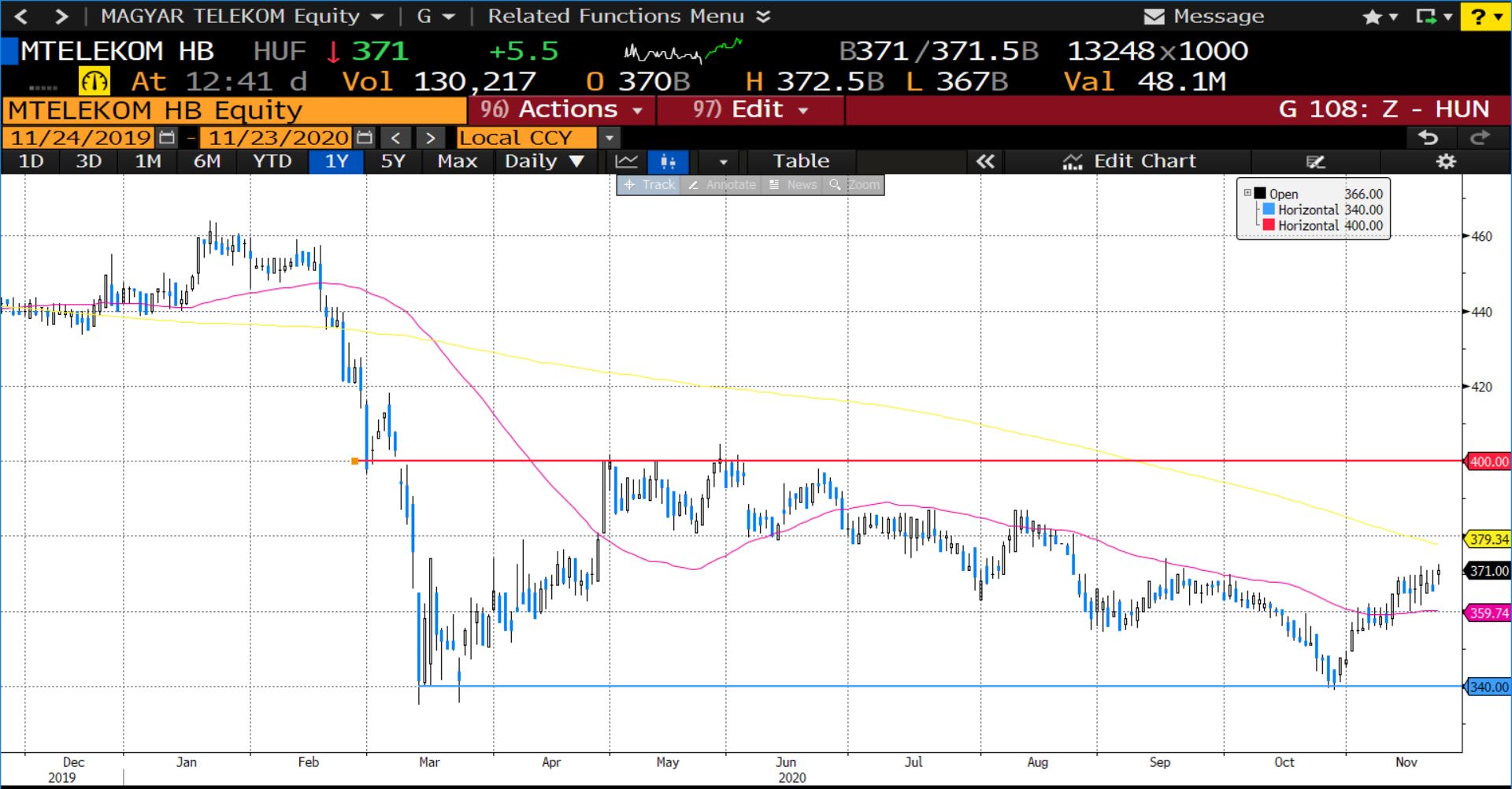The height and width of the screenshot is (789, 1512).
Task: Click the blue Horizontal 340.00 swatch
Action: [x=1269, y=209]
